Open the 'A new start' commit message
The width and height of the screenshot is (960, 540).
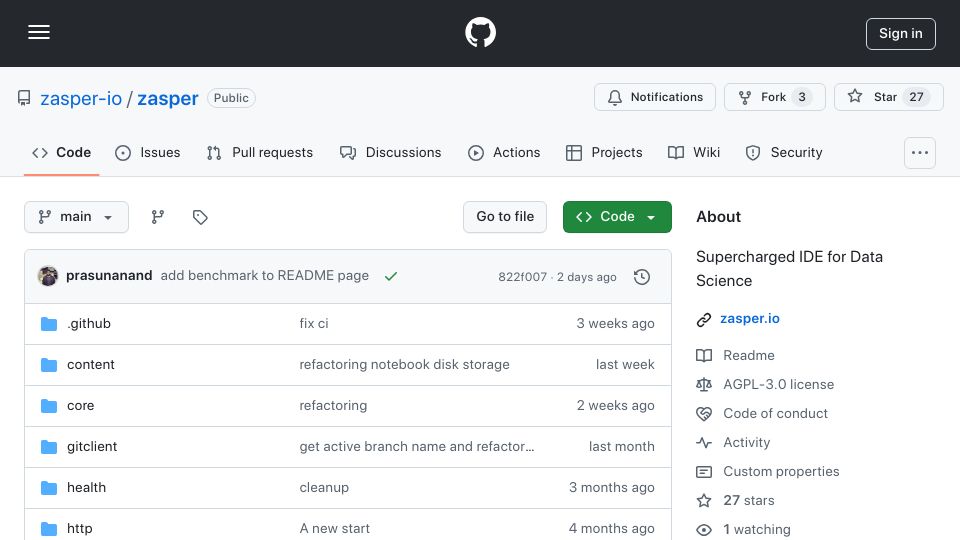(x=334, y=528)
